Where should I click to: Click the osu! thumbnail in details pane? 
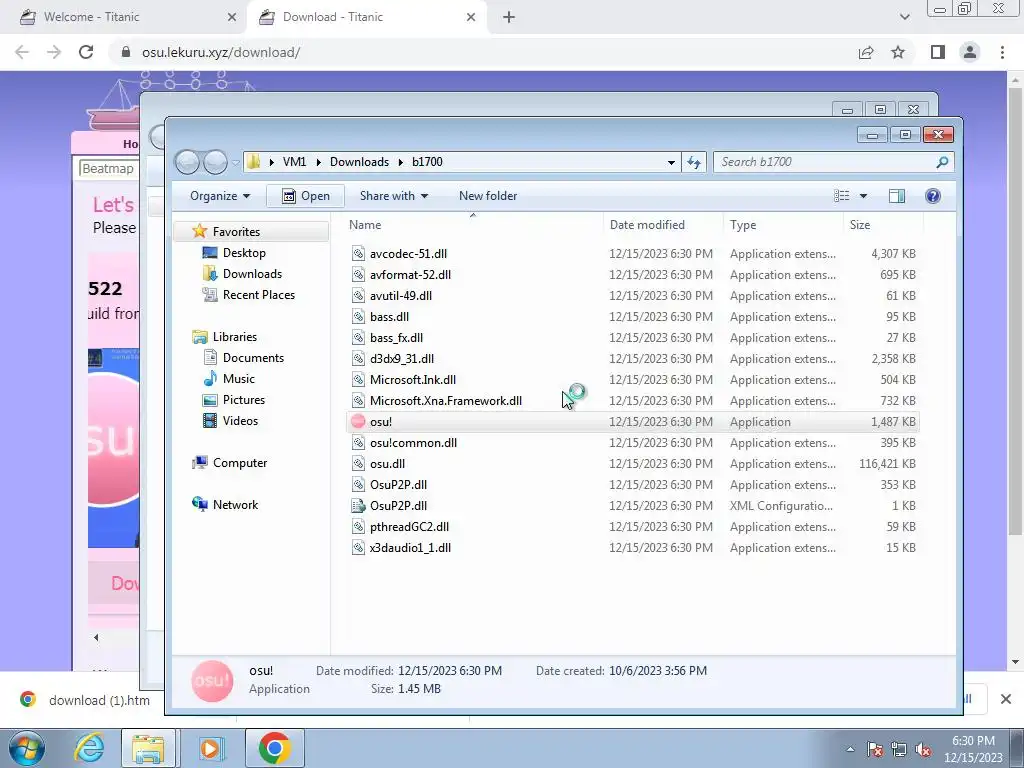point(212,680)
